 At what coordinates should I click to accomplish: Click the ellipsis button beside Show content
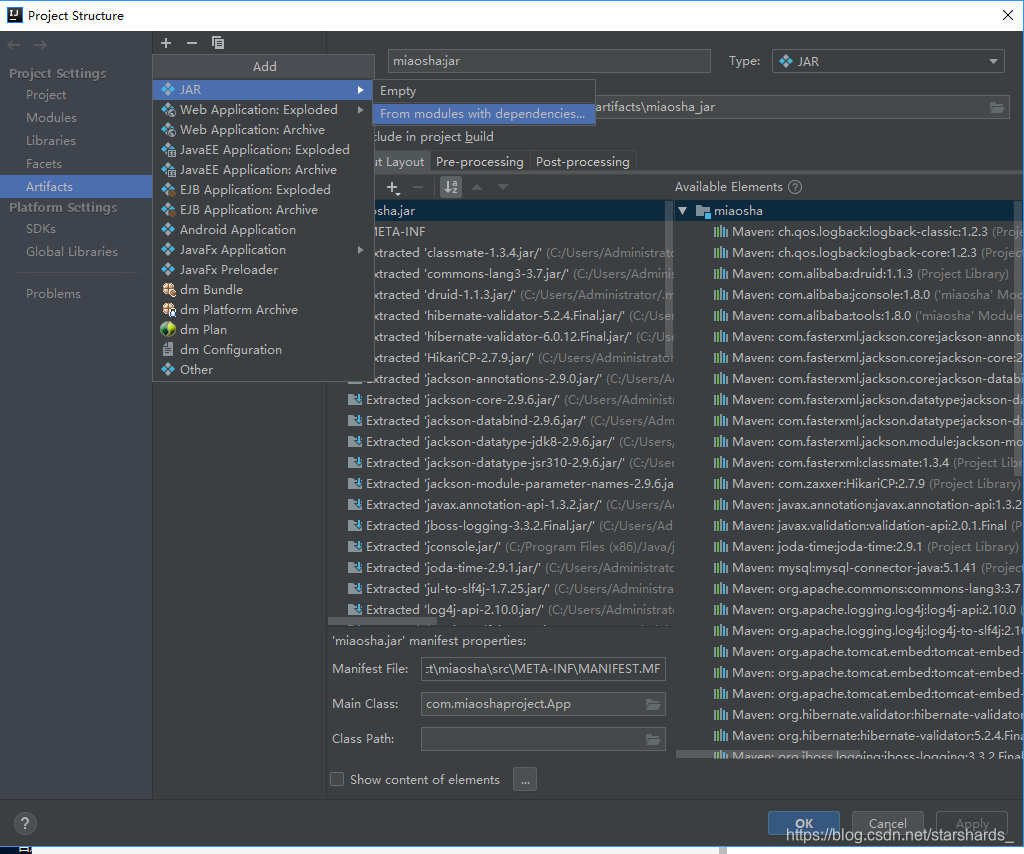pyautogui.click(x=525, y=779)
